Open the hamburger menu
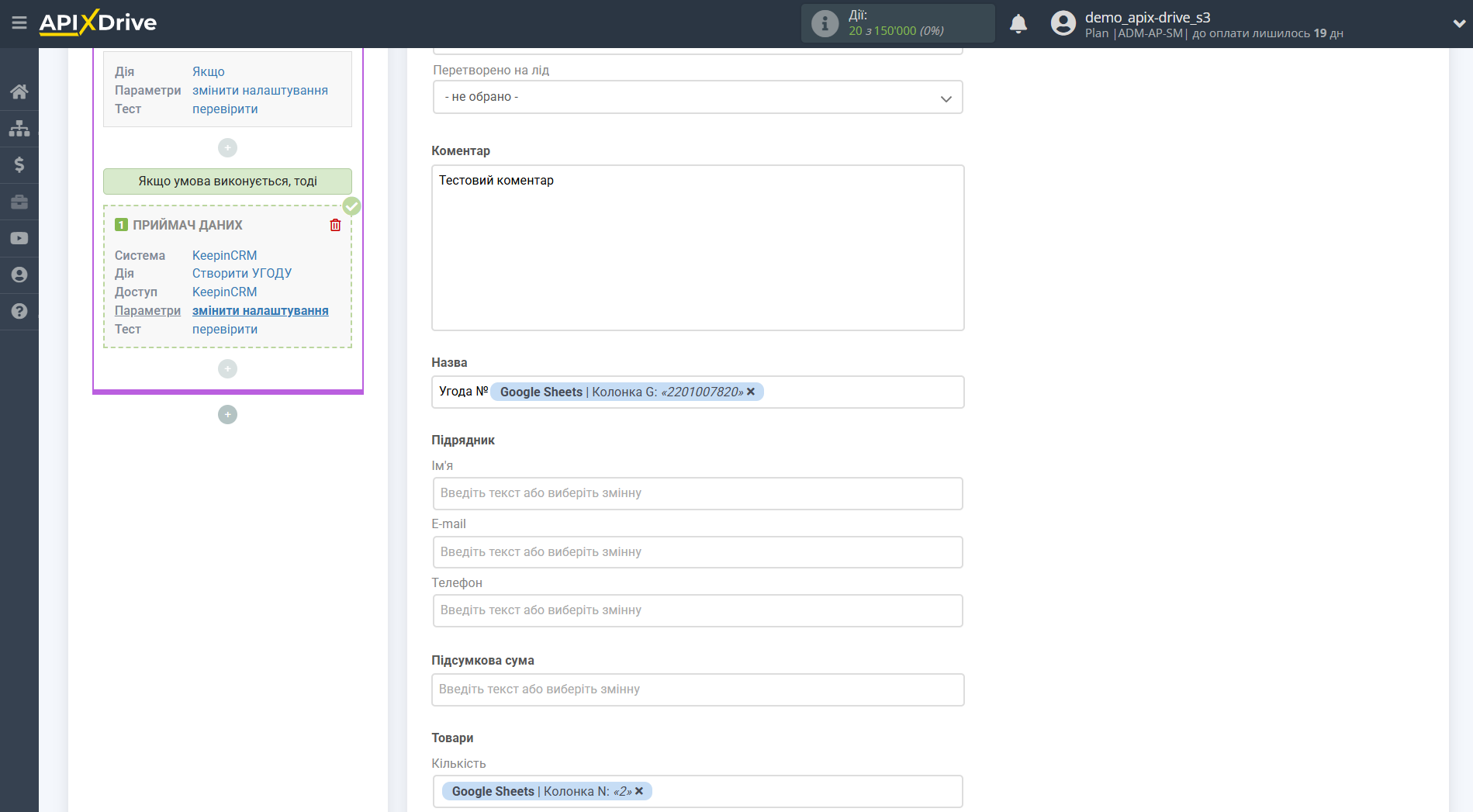The height and width of the screenshot is (812, 1473). pyautogui.click(x=19, y=22)
